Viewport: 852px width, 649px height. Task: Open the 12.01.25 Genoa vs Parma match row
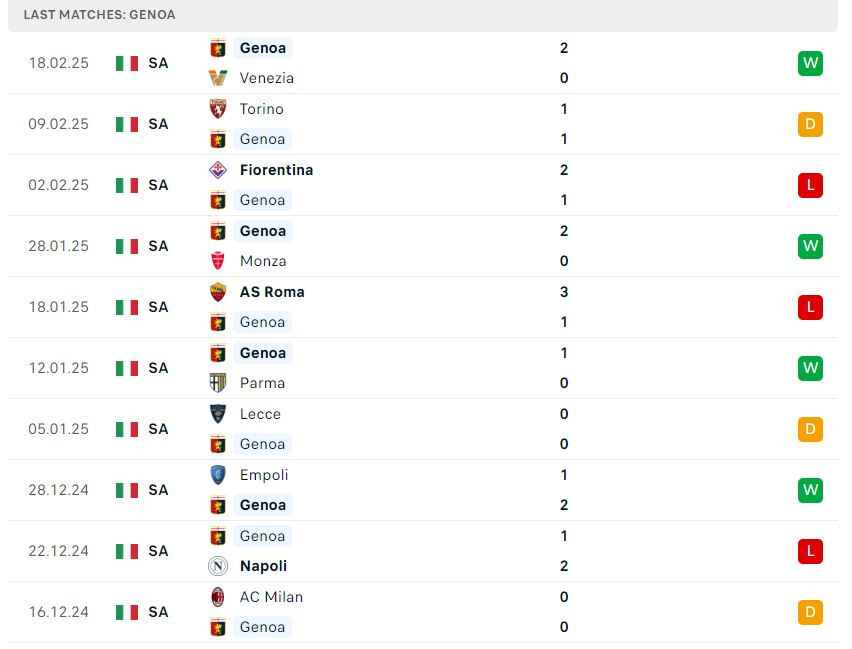(x=423, y=368)
